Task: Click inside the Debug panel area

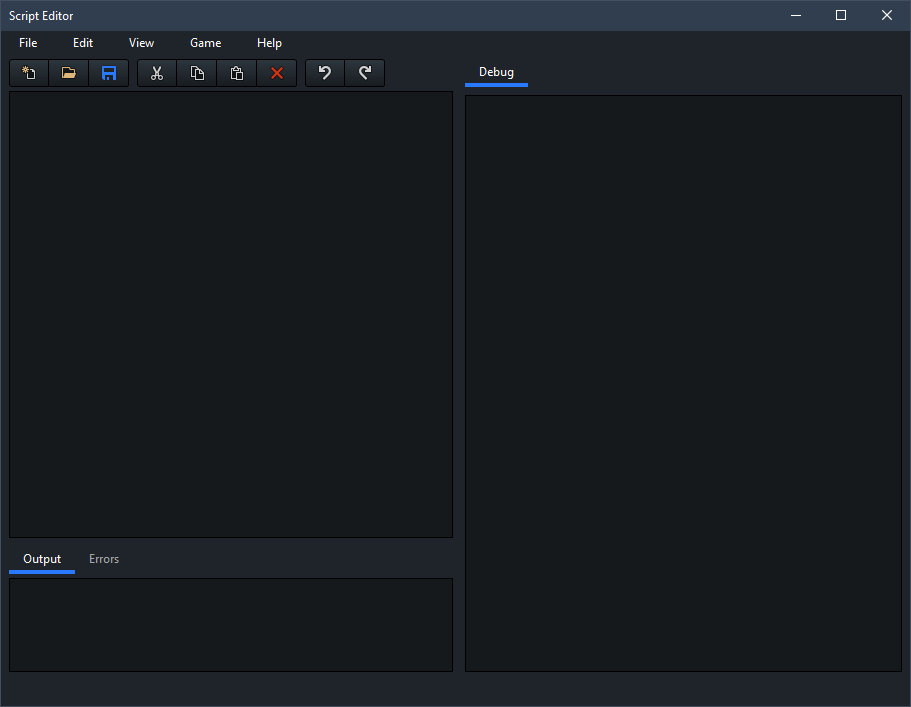Action: (x=683, y=383)
